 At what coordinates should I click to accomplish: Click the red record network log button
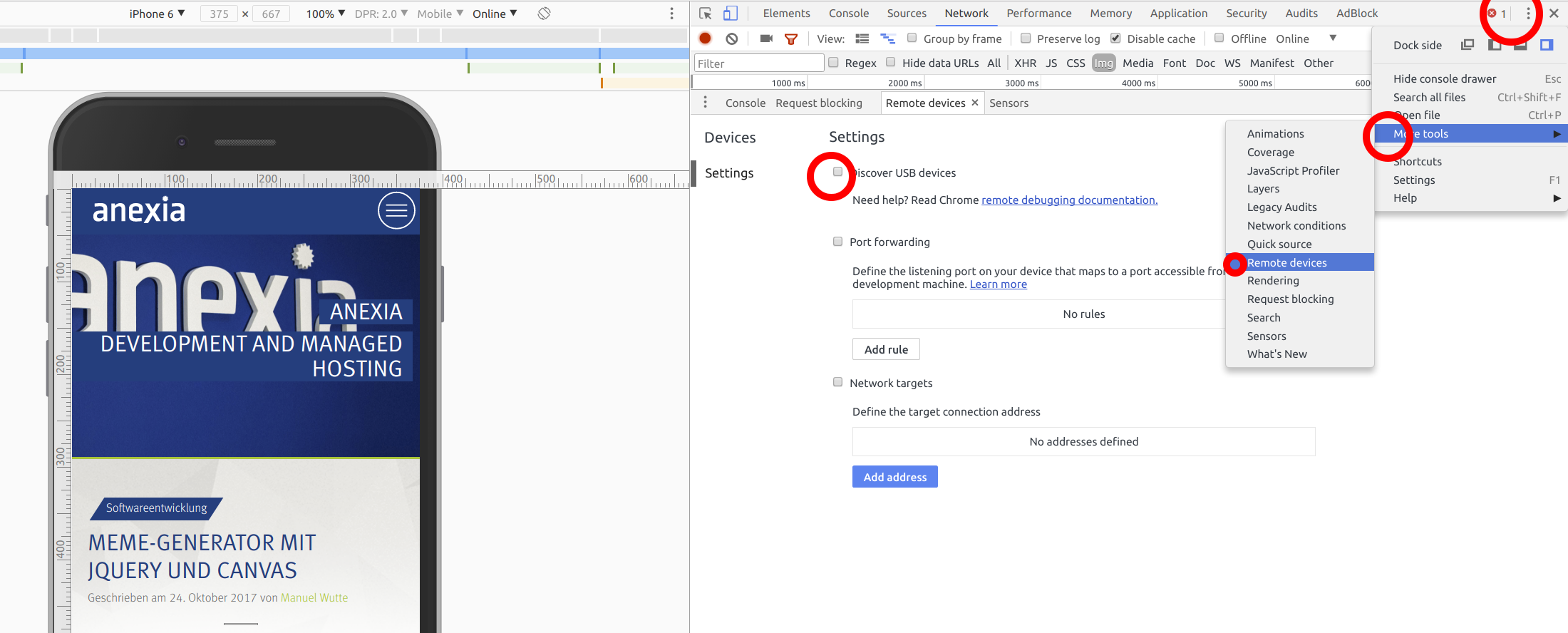click(x=705, y=38)
